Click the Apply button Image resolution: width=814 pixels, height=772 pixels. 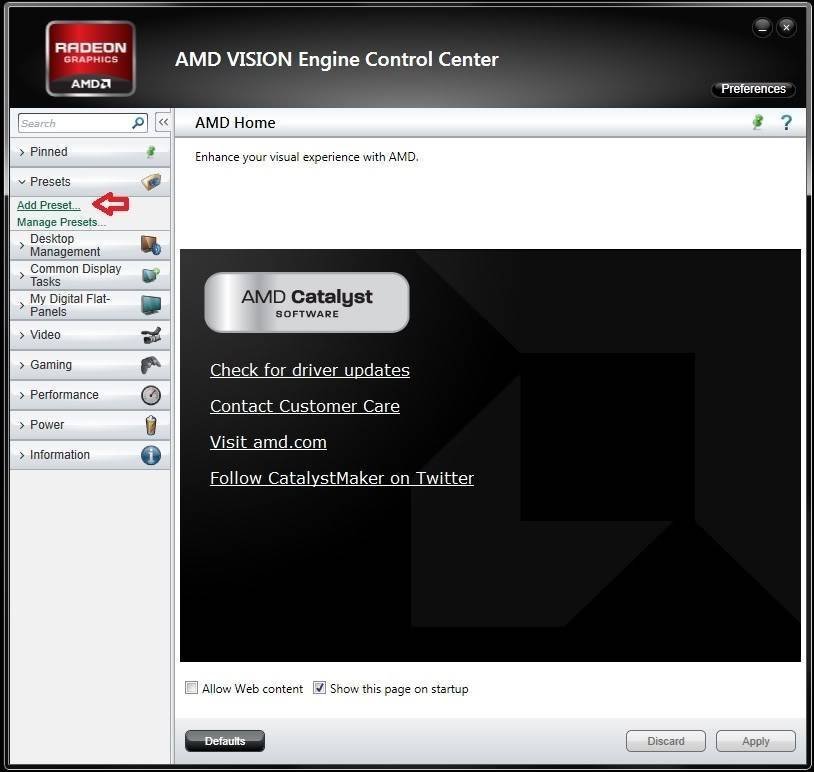(755, 741)
